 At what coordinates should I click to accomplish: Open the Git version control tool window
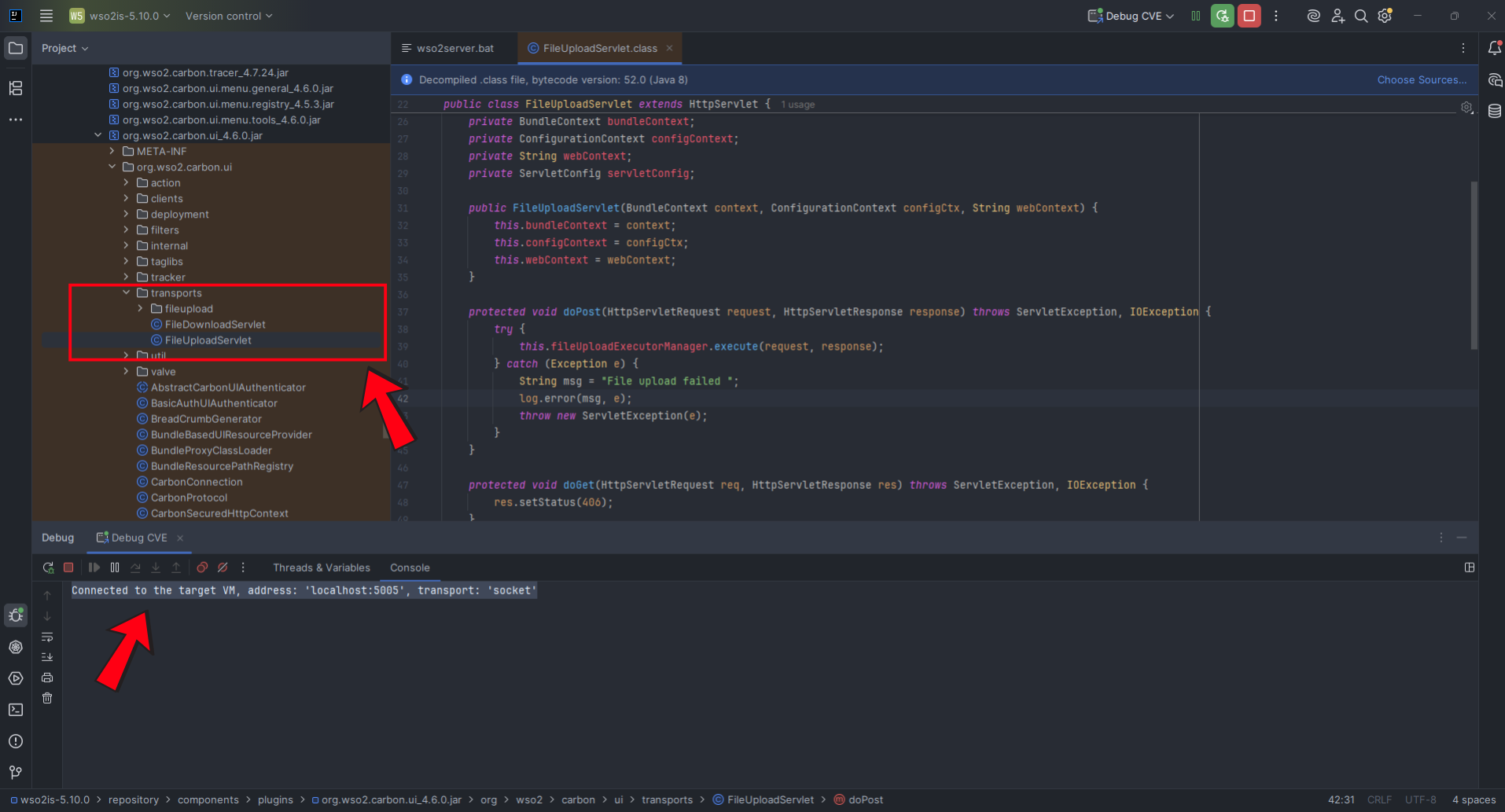click(x=16, y=773)
